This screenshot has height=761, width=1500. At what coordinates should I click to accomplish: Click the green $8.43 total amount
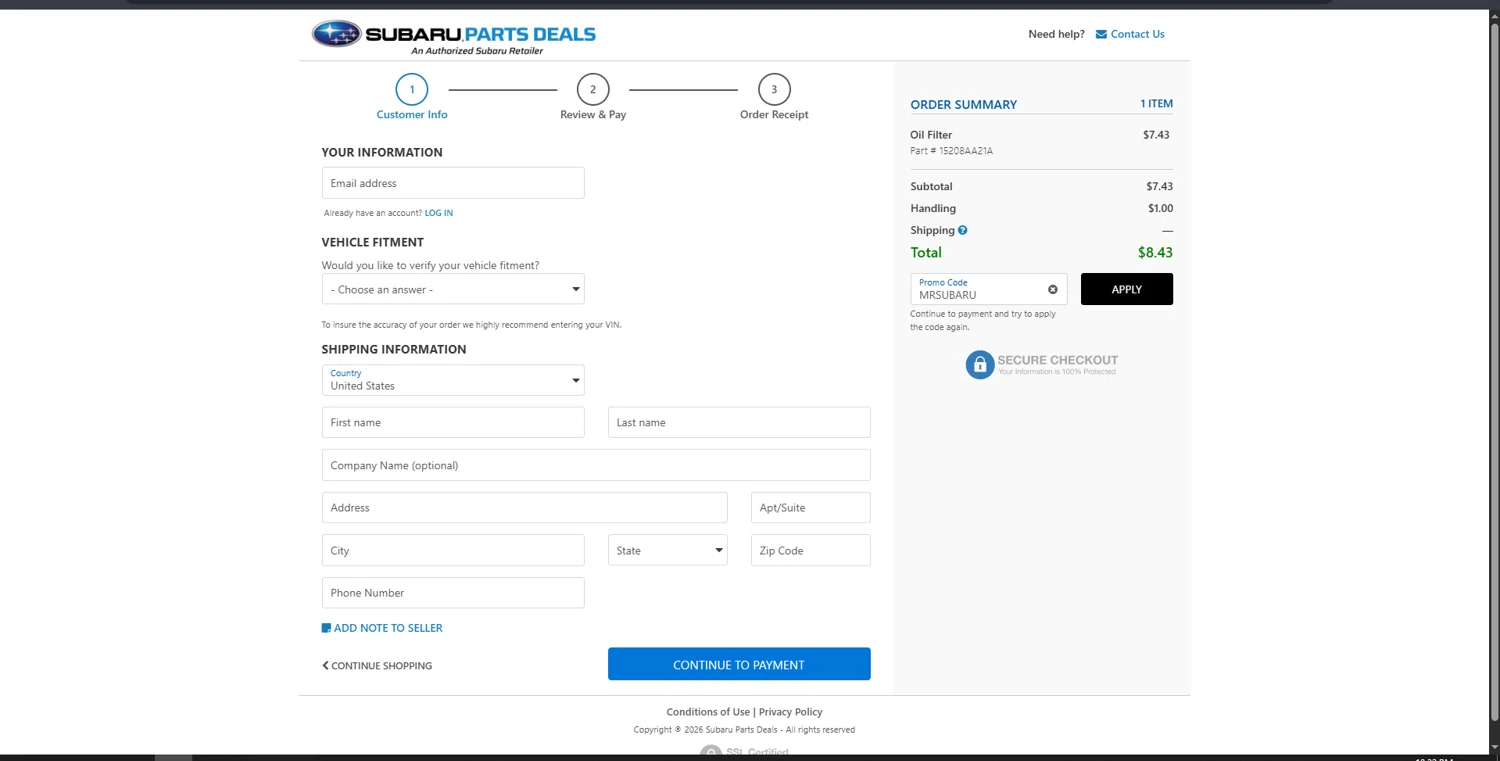point(1155,253)
